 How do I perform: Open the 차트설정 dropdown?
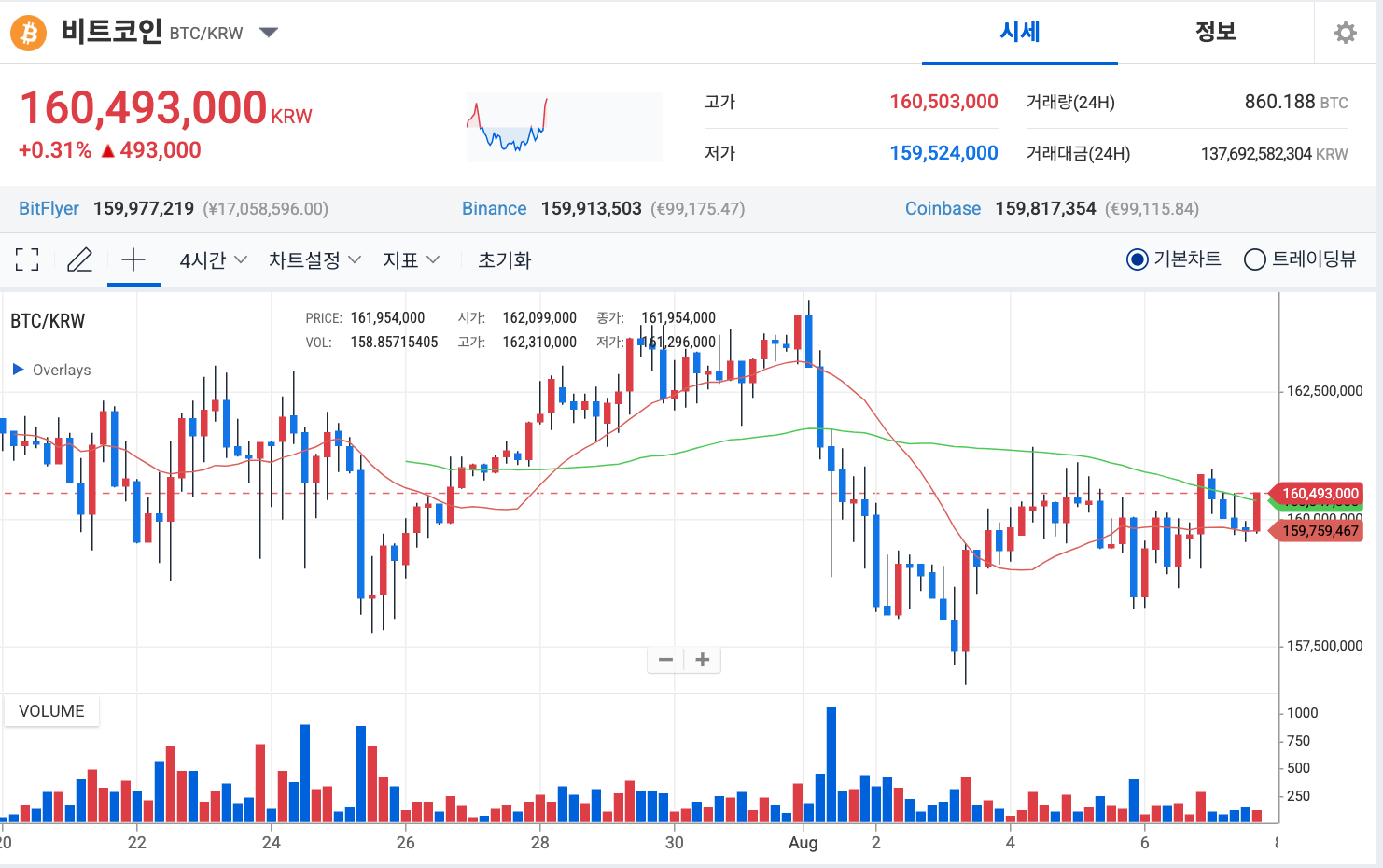point(314,260)
